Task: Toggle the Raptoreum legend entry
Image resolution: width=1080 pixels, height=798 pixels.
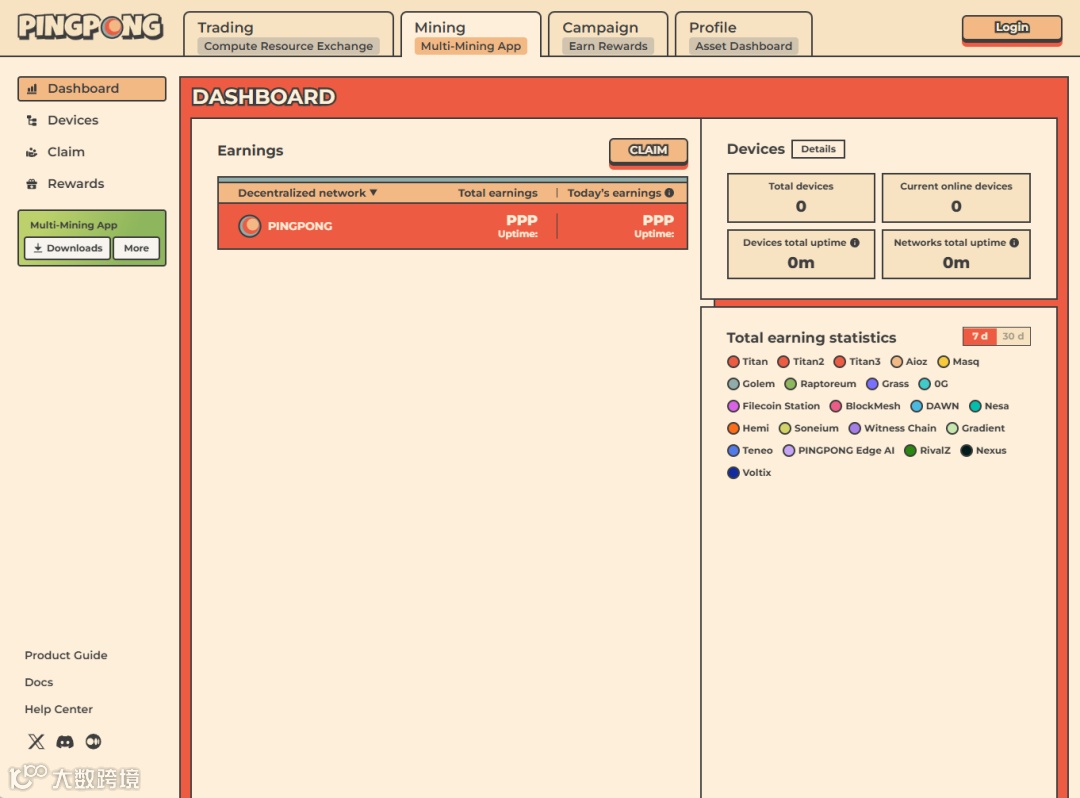Action: 820,384
